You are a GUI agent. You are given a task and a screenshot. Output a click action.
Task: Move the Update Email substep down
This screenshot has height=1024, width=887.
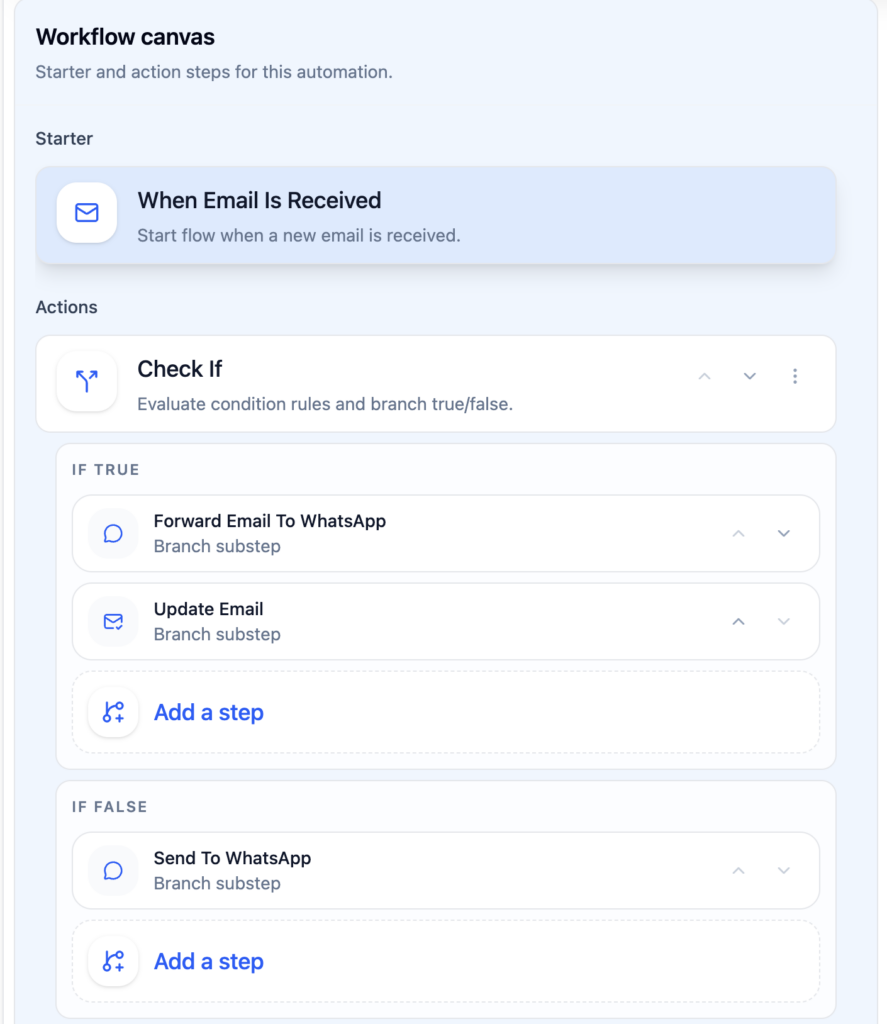[x=784, y=621]
